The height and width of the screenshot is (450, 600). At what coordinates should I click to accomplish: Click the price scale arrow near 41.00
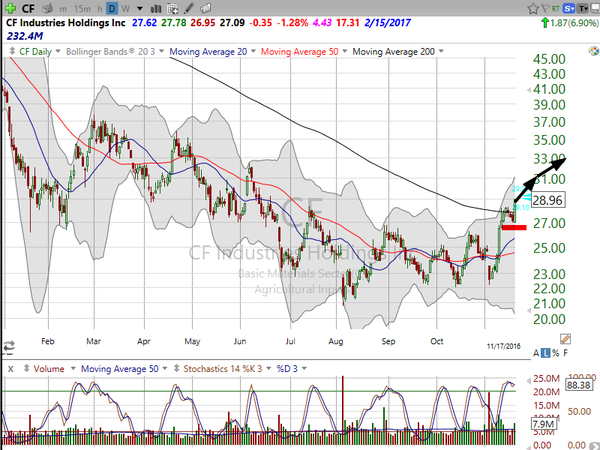point(528,90)
